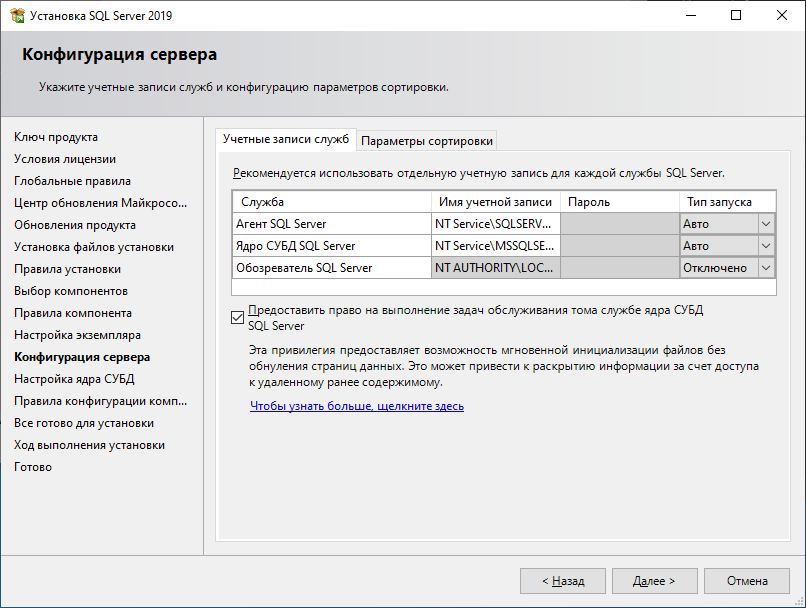Toggle the volume maintenance task privilege checkbox

click(x=237, y=318)
